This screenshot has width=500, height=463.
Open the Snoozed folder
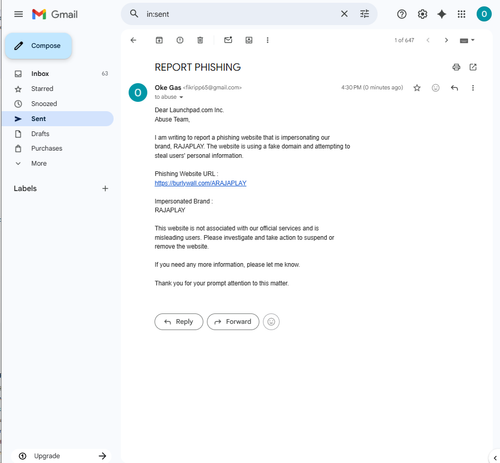pos(58,104)
